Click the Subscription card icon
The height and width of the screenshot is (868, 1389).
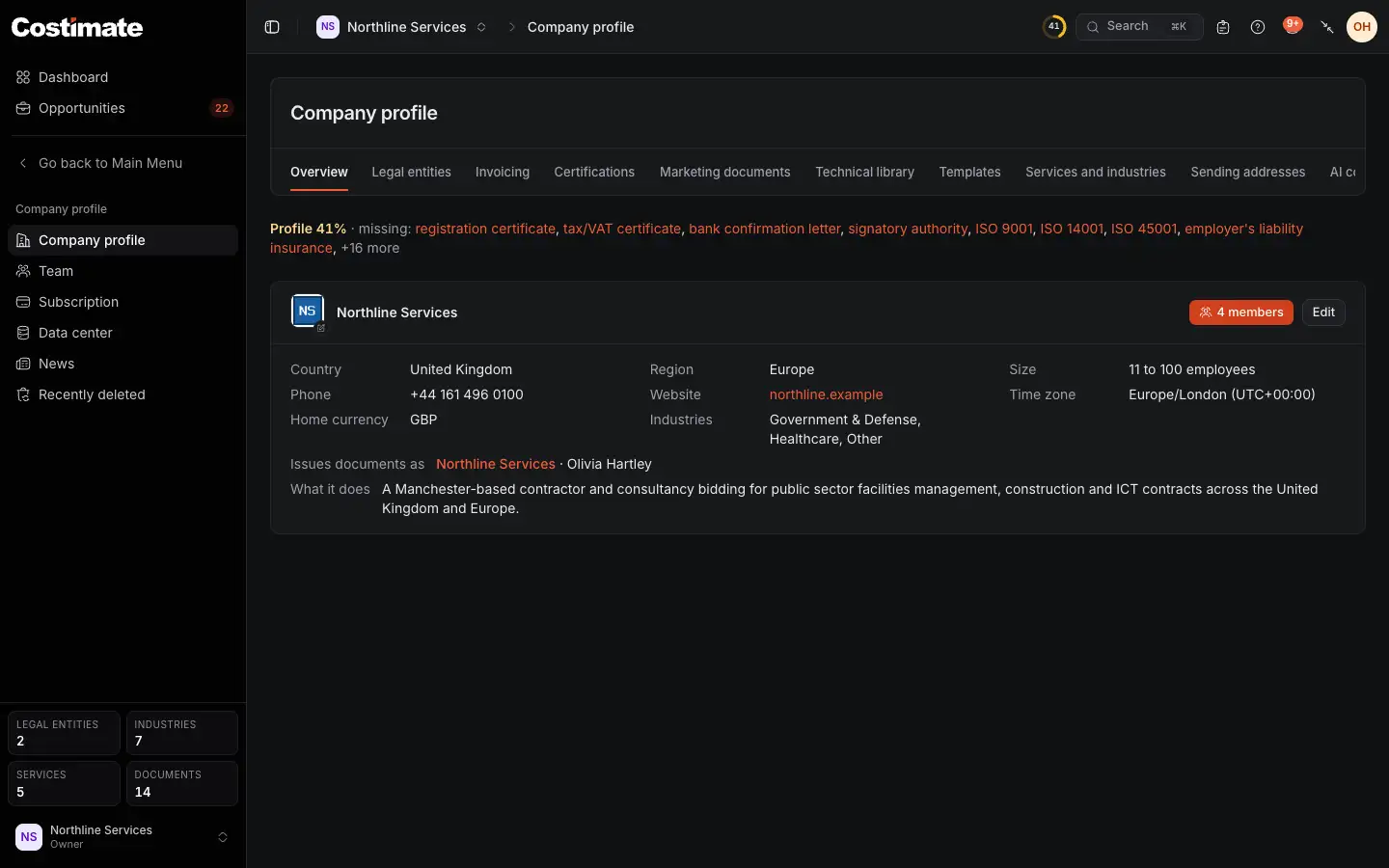click(x=23, y=302)
